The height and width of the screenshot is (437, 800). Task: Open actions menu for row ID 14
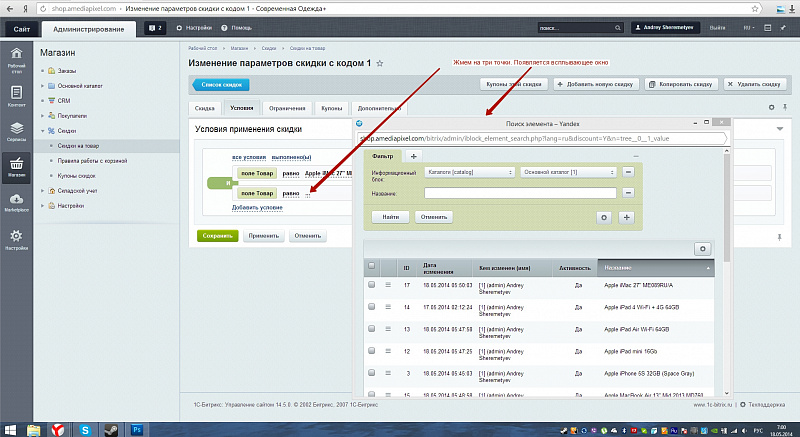point(388,307)
